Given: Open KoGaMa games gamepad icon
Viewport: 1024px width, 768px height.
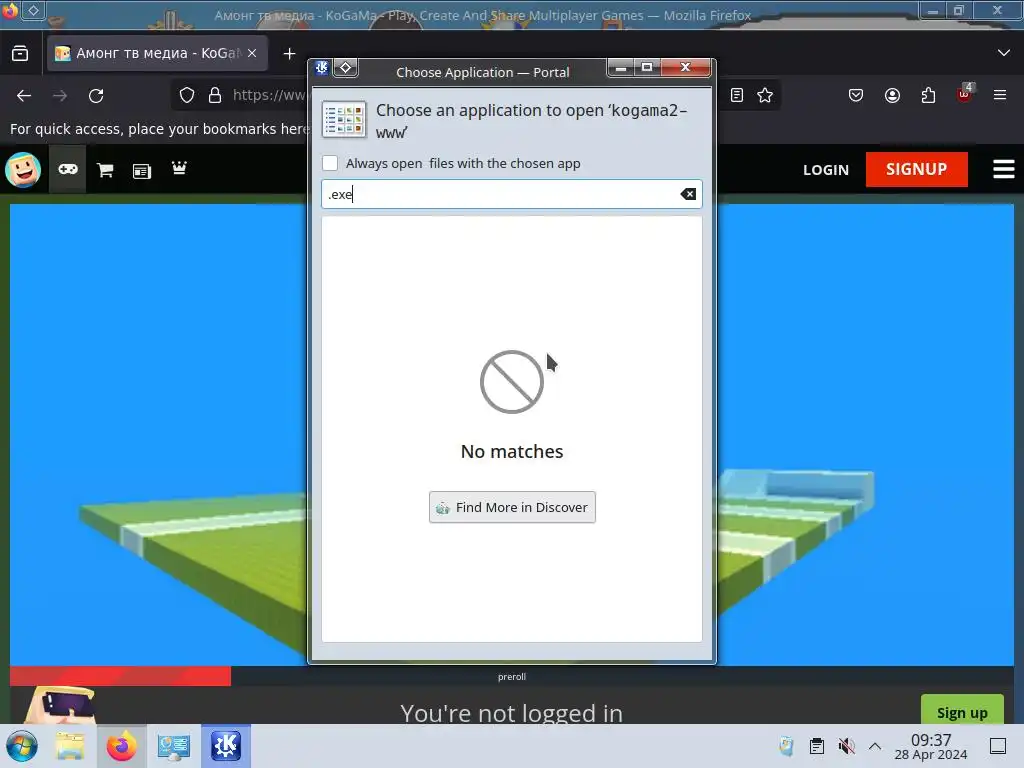Looking at the screenshot, I should click(68, 170).
